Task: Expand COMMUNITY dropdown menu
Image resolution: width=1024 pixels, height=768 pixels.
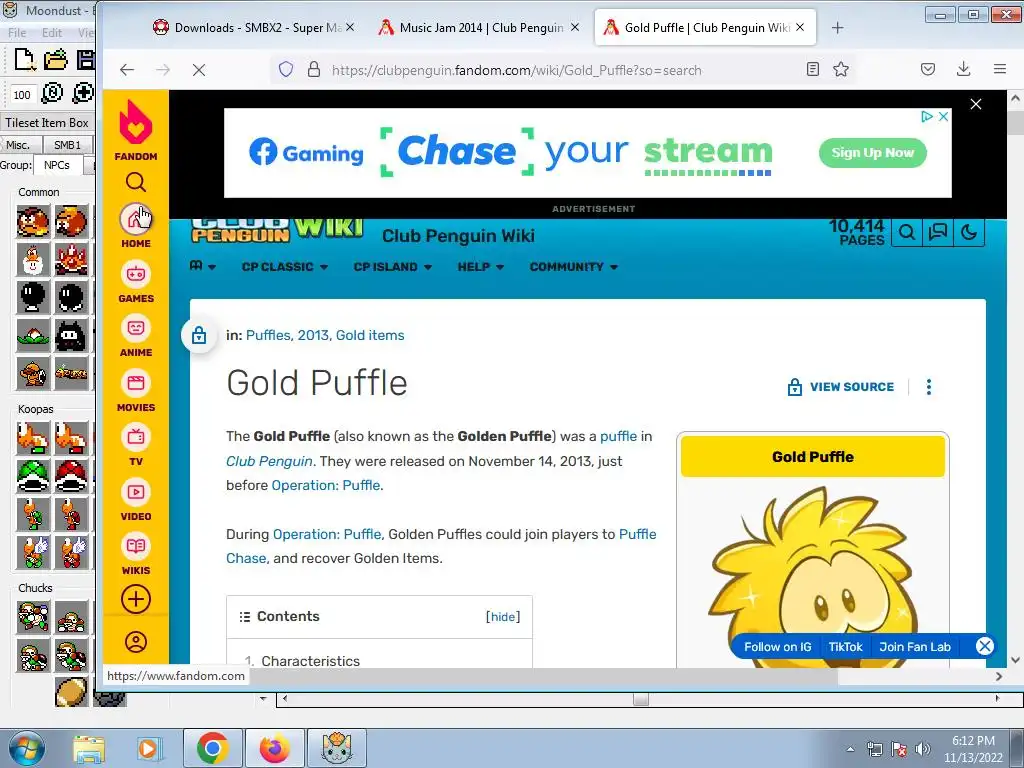Action: pos(573,266)
